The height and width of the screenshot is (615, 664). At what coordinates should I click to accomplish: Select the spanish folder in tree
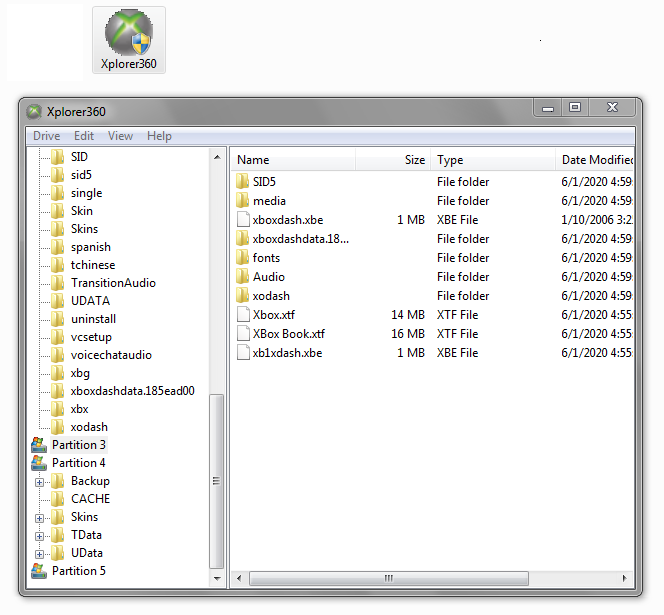click(91, 247)
